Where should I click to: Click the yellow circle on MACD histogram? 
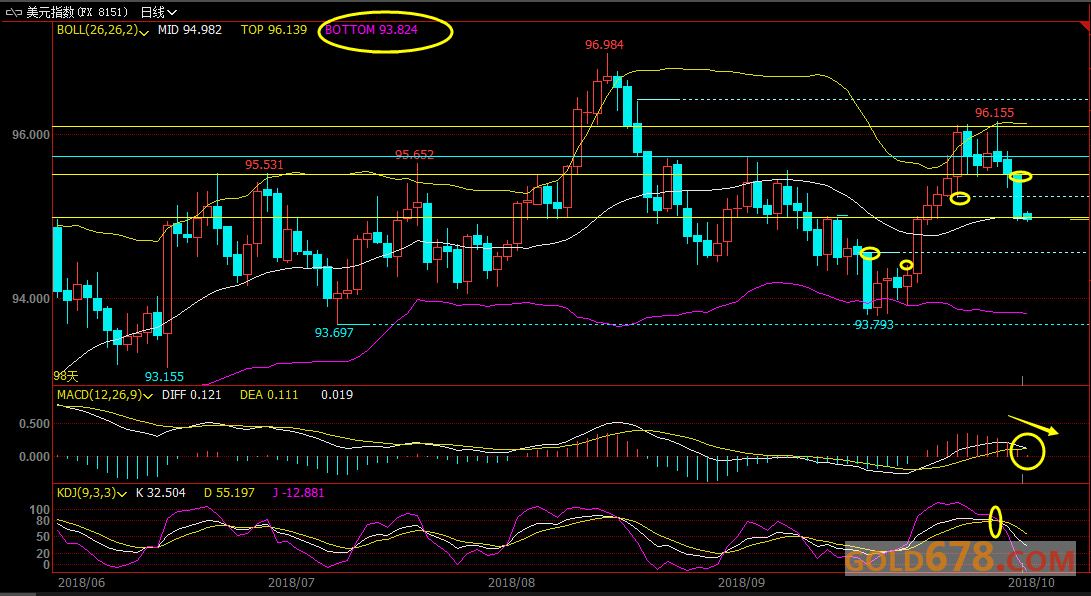coord(1027,452)
